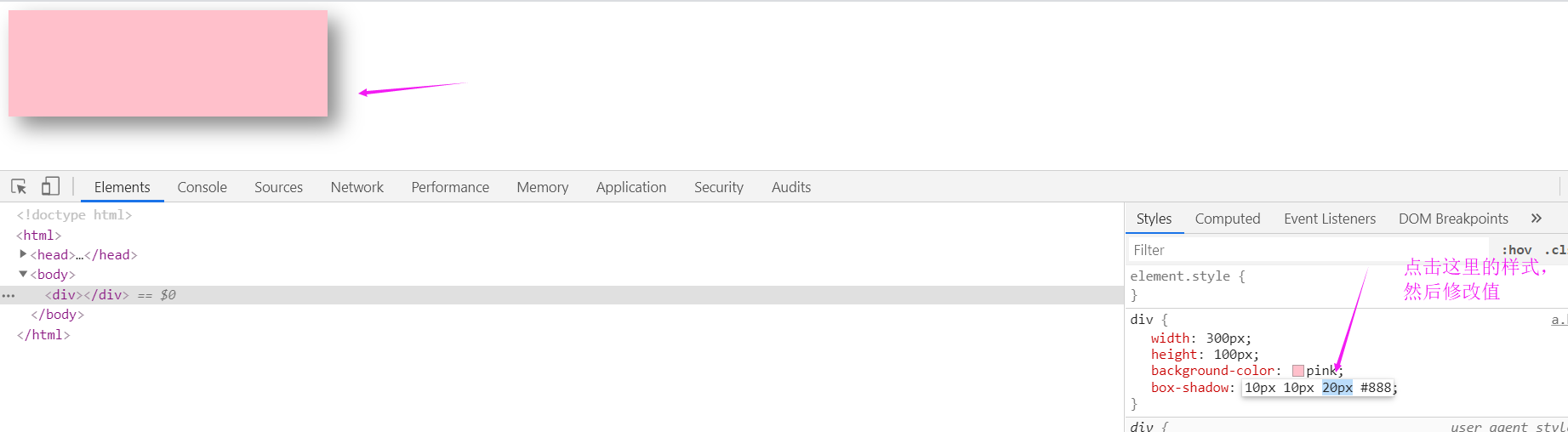Viewport: 1568px width, 432px height.
Task: Toggle the :hov element state button
Action: coord(1516,250)
